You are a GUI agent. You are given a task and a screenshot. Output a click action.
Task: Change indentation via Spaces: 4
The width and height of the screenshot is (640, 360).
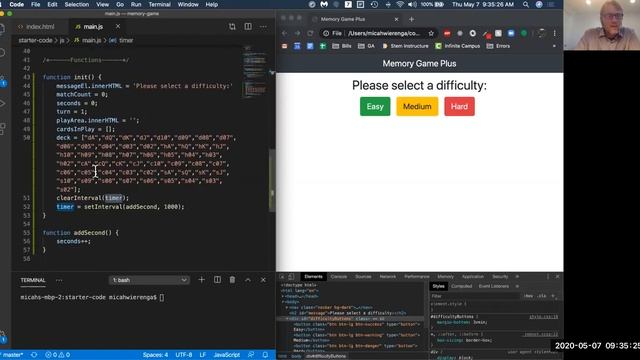pos(155,355)
